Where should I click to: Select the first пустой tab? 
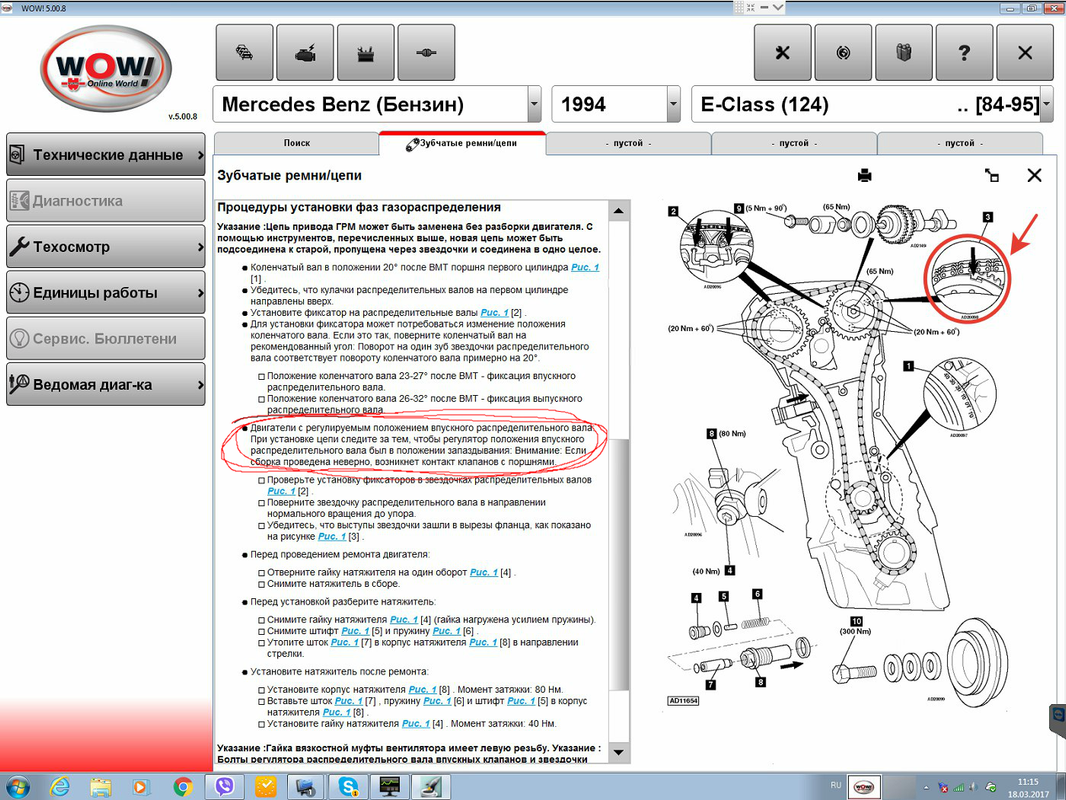pyautogui.click(x=628, y=143)
